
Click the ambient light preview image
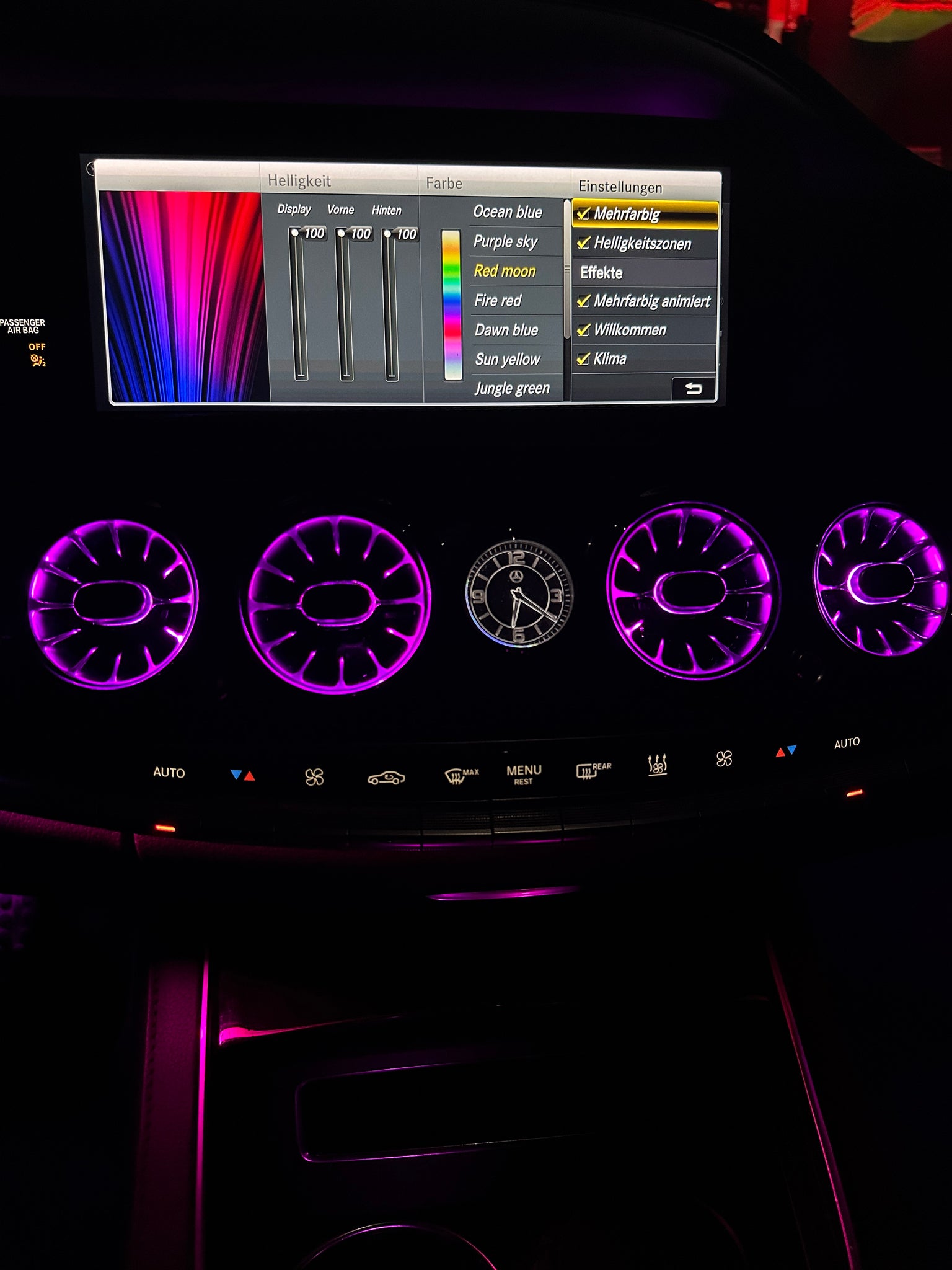pos(184,296)
